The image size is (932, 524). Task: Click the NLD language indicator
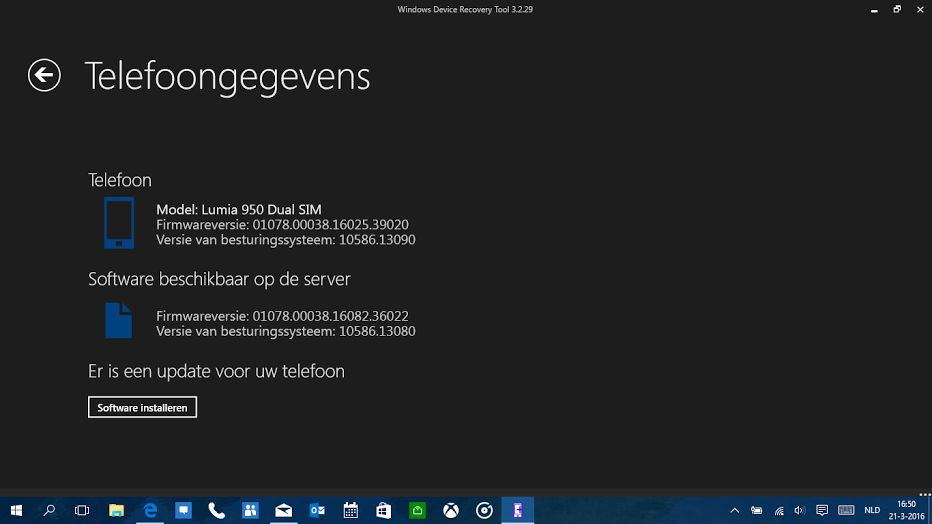[872, 510]
